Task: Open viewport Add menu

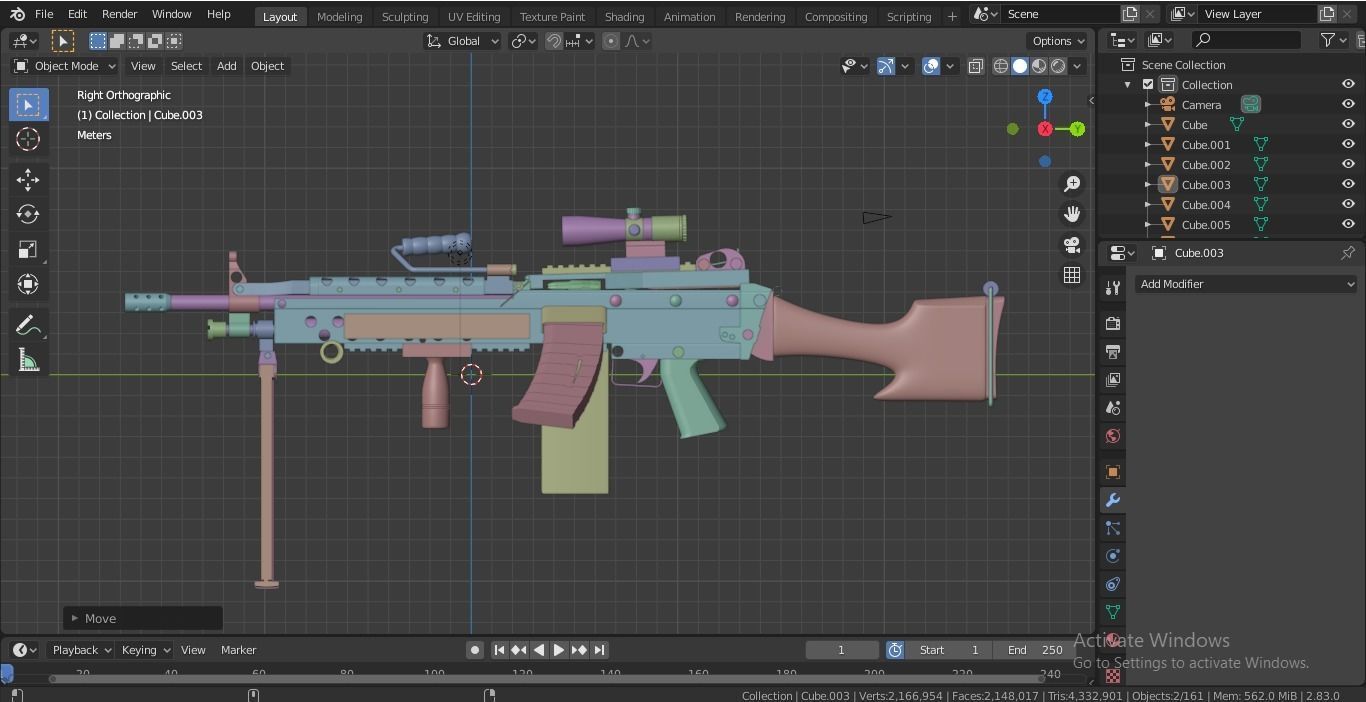Action: pos(227,66)
